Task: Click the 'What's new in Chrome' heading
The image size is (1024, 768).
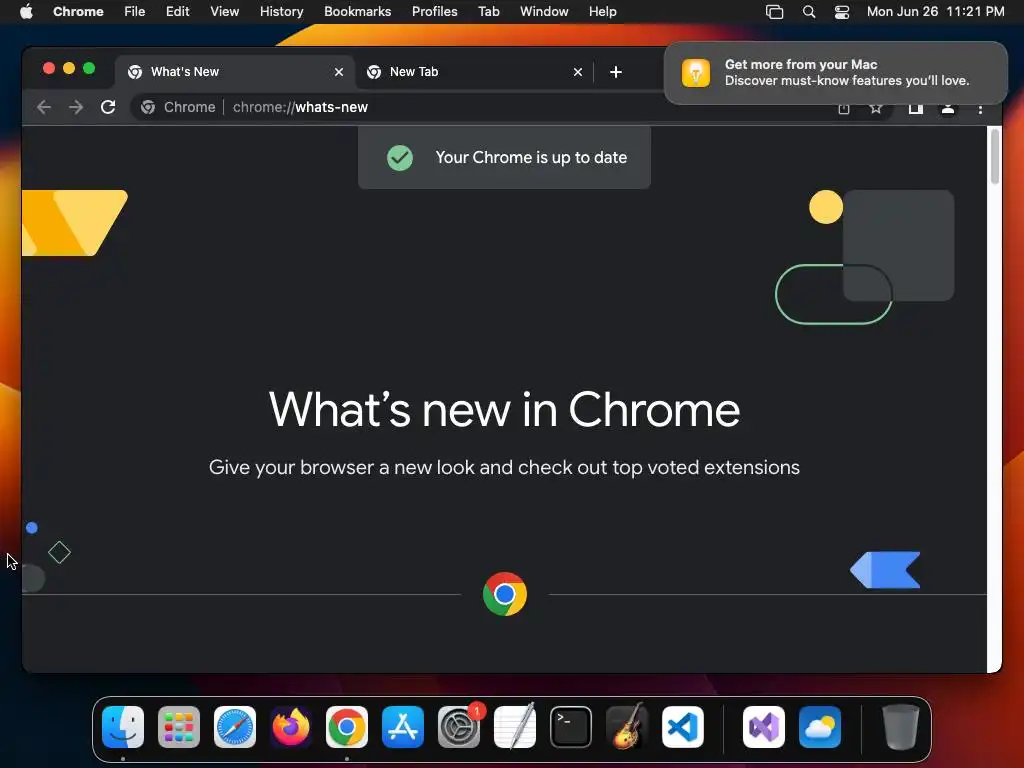Action: (x=504, y=409)
